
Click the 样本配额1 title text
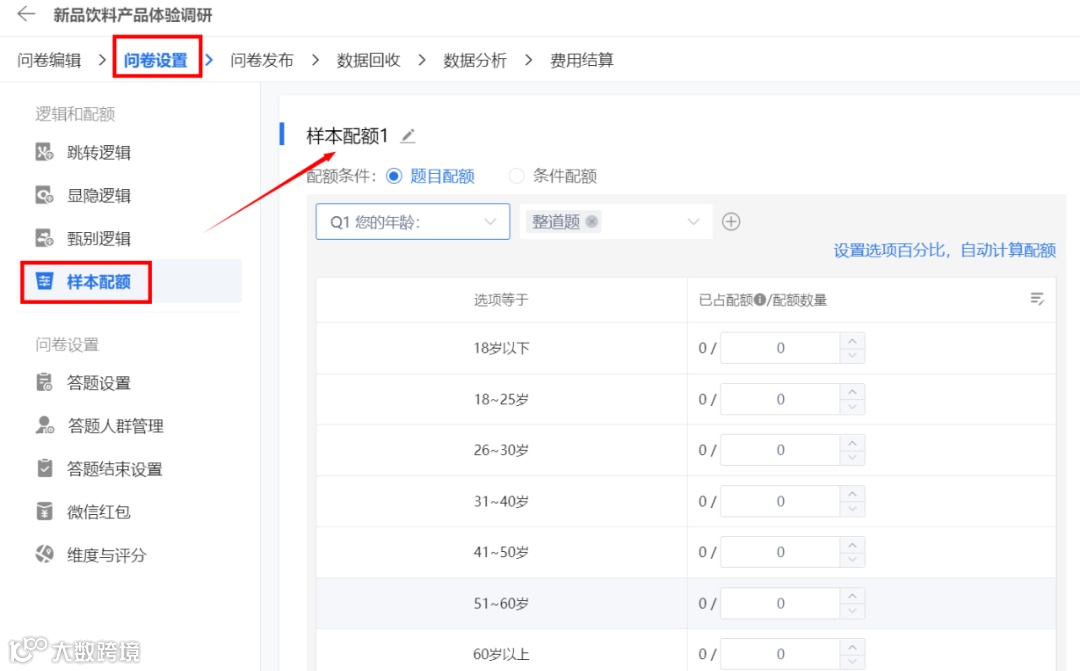[x=347, y=136]
